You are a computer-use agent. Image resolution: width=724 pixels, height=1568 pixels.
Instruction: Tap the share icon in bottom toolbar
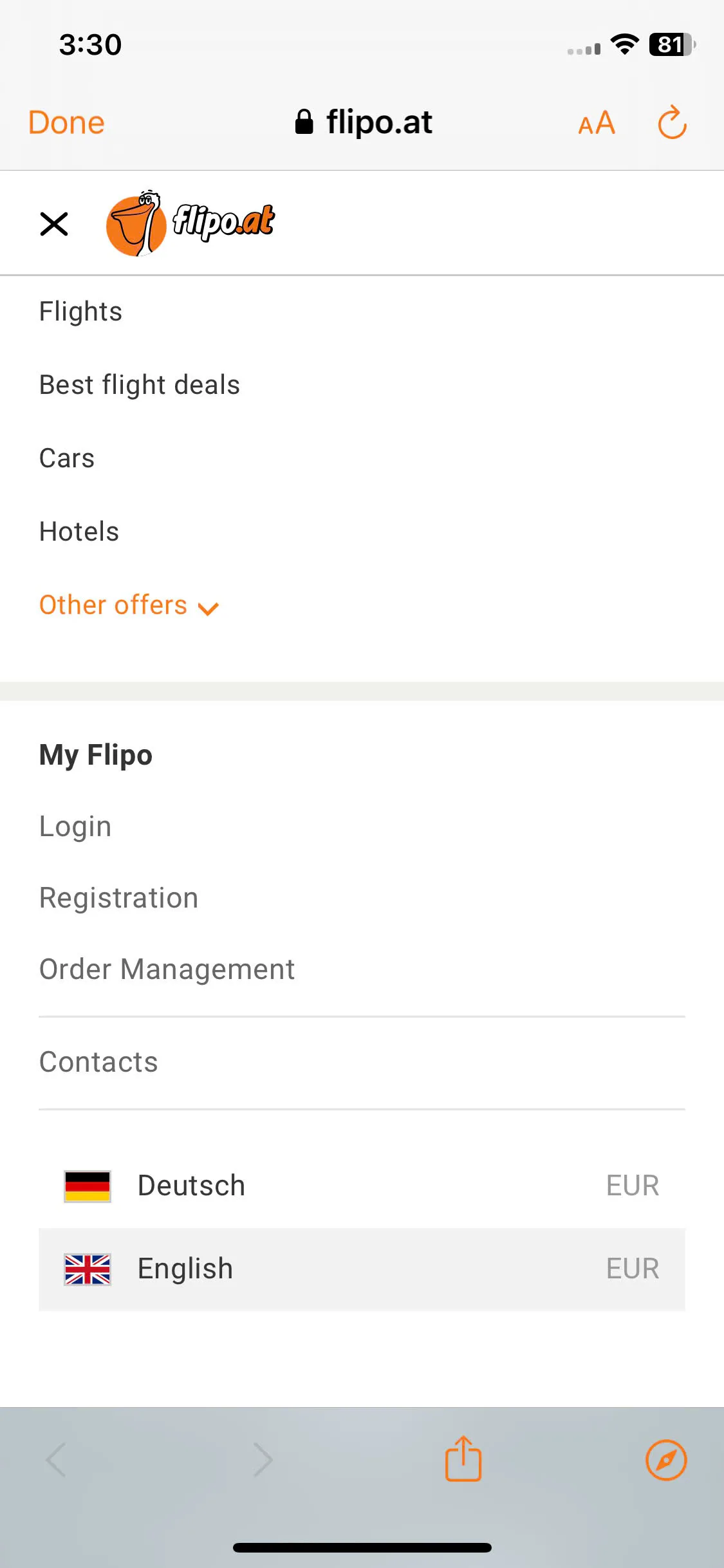tap(463, 1459)
